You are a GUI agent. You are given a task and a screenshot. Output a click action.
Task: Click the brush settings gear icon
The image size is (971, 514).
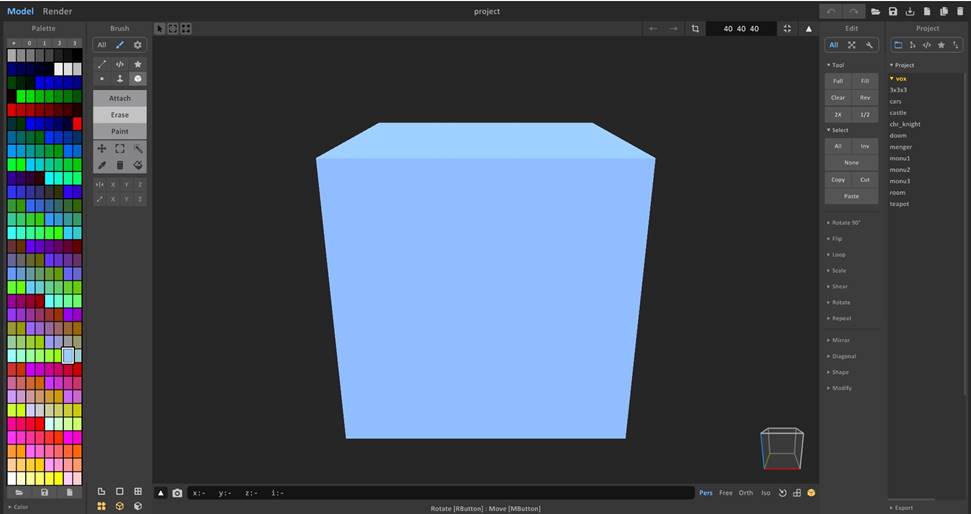click(x=138, y=45)
